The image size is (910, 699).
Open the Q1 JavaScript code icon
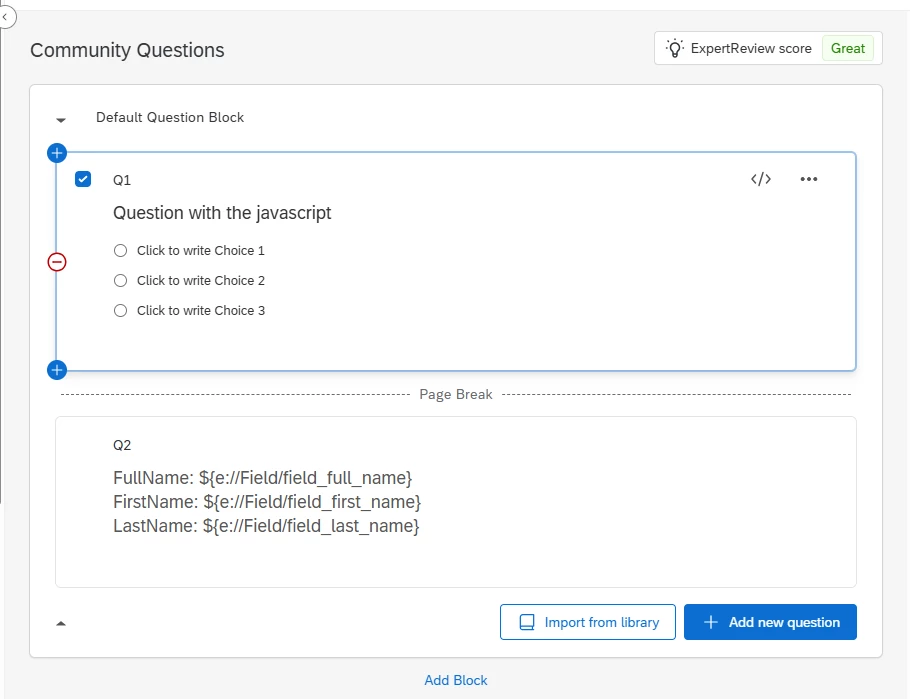tap(761, 179)
